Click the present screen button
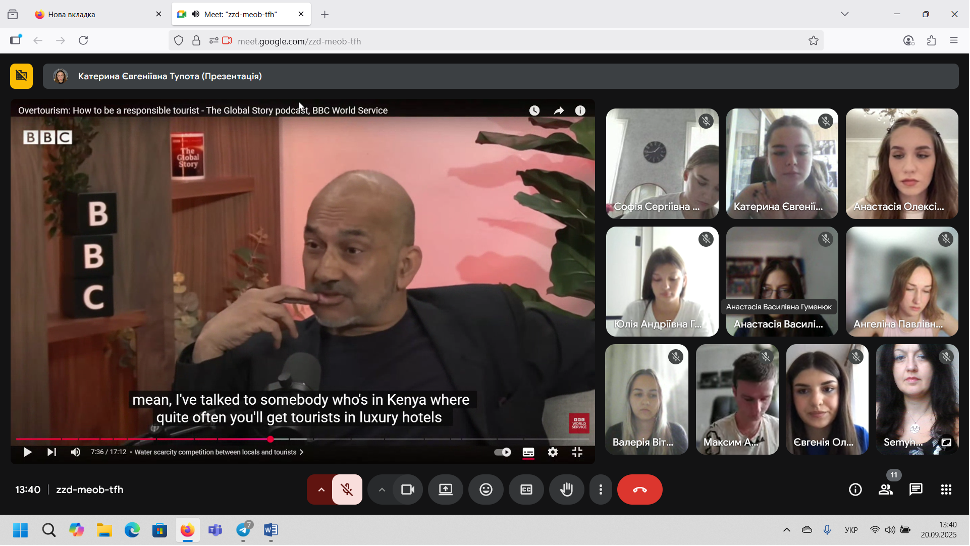This screenshot has width=970, height=546. [x=446, y=490]
